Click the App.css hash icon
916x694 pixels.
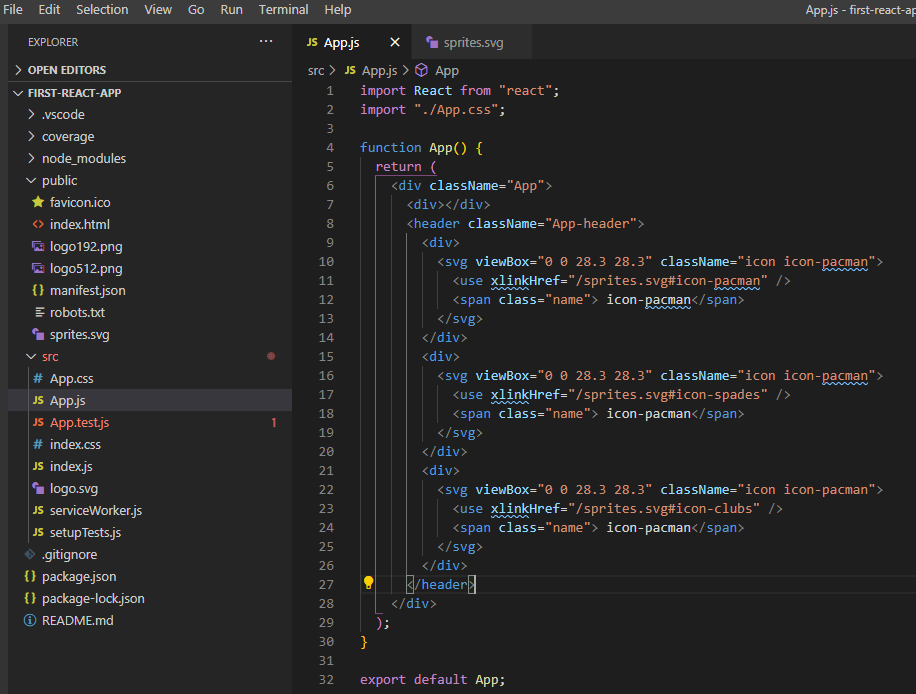coord(38,378)
